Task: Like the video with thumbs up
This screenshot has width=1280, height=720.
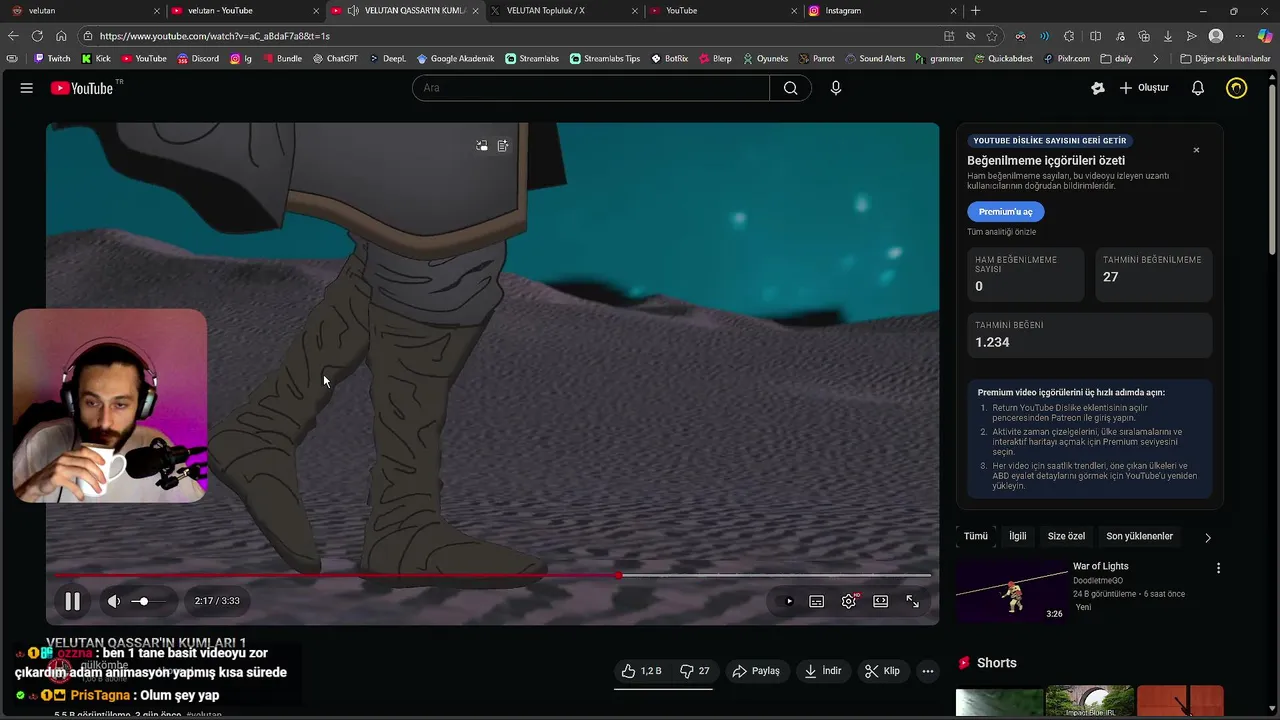Action: point(642,671)
